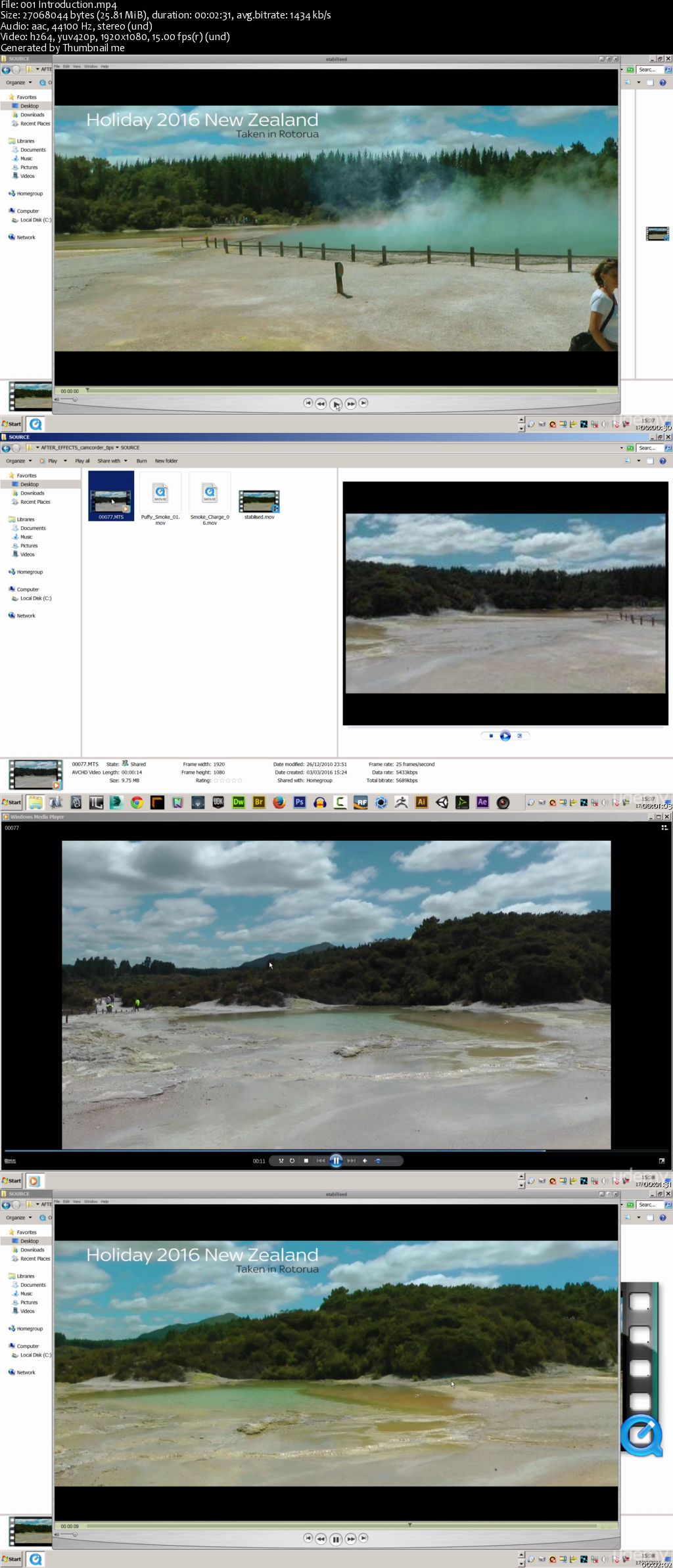Click Date modified 26/12/2010 23:51 value
This screenshot has width=673, height=1568.
(x=327, y=765)
